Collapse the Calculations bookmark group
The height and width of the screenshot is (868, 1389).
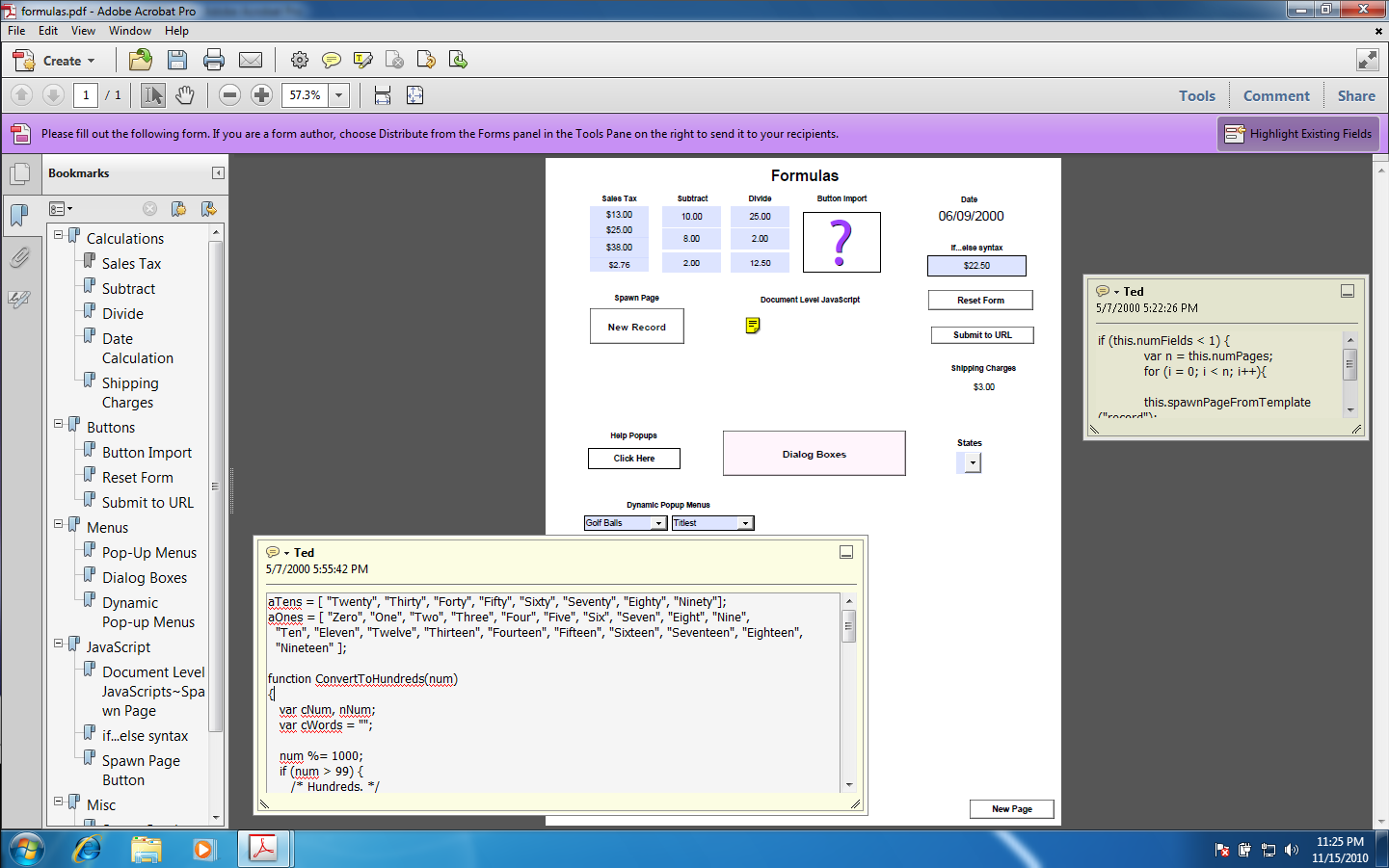[59, 235]
